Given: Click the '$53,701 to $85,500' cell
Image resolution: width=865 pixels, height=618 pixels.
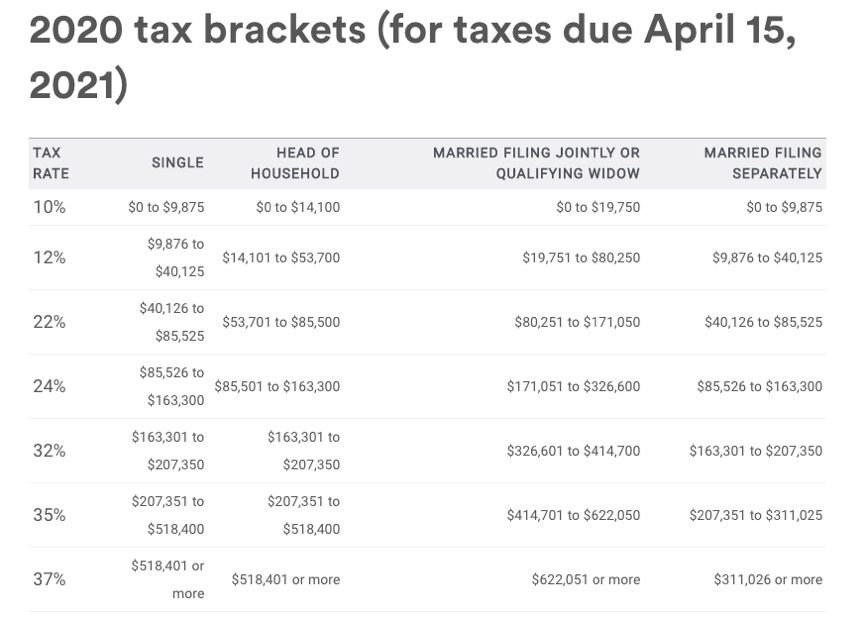Looking at the screenshot, I should point(281,322).
